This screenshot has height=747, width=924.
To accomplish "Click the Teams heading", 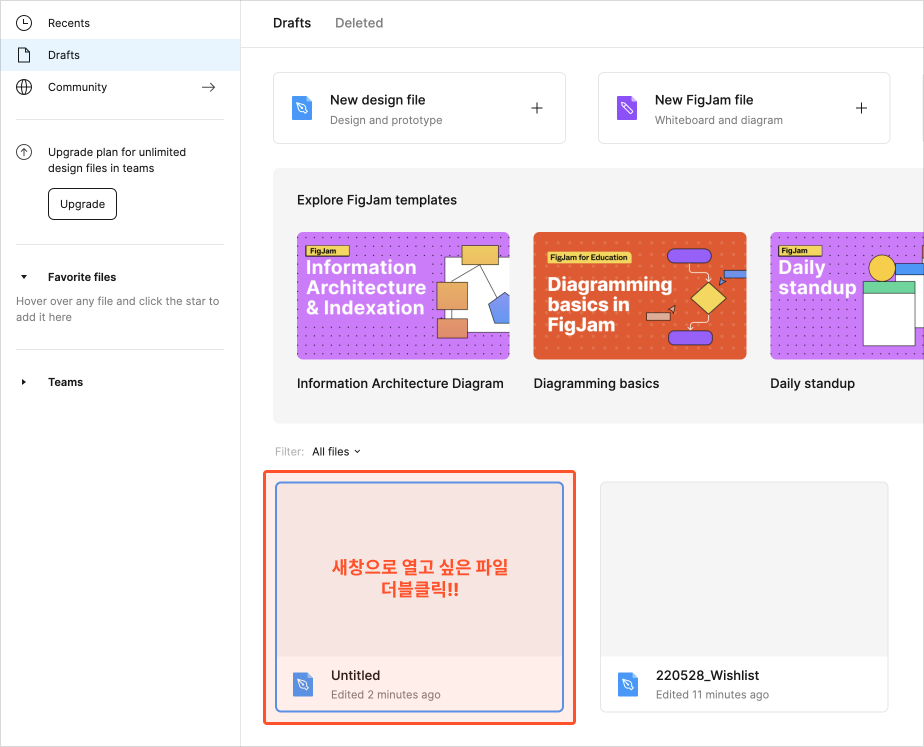I will [65, 382].
